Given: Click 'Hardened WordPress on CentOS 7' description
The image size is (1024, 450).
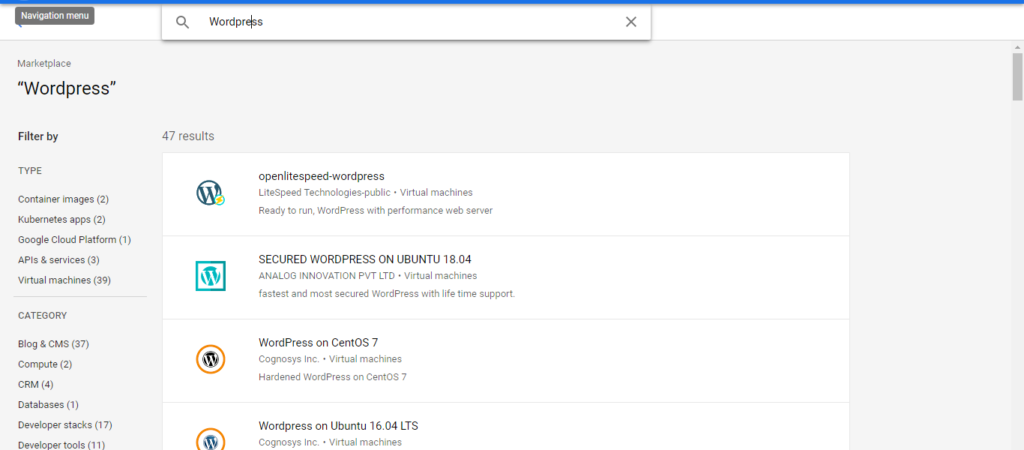Looking at the screenshot, I should (x=332, y=377).
